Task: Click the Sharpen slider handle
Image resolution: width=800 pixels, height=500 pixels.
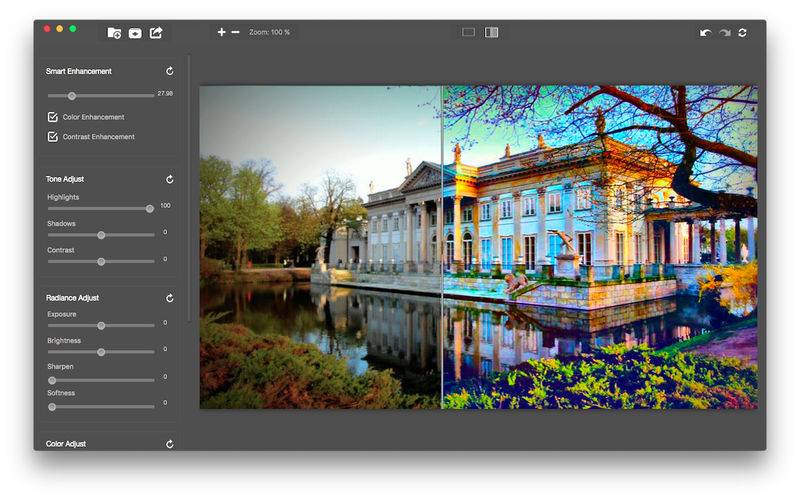Action: click(52, 380)
